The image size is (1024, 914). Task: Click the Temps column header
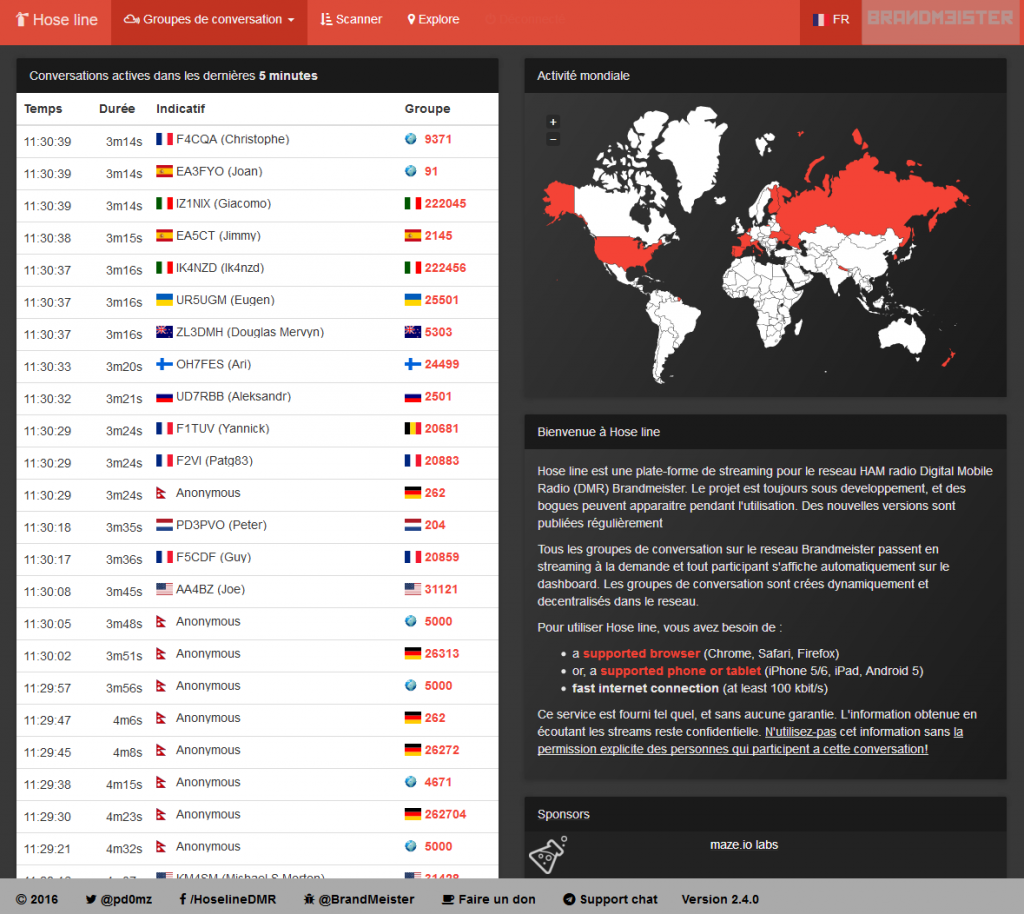pos(43,108)
